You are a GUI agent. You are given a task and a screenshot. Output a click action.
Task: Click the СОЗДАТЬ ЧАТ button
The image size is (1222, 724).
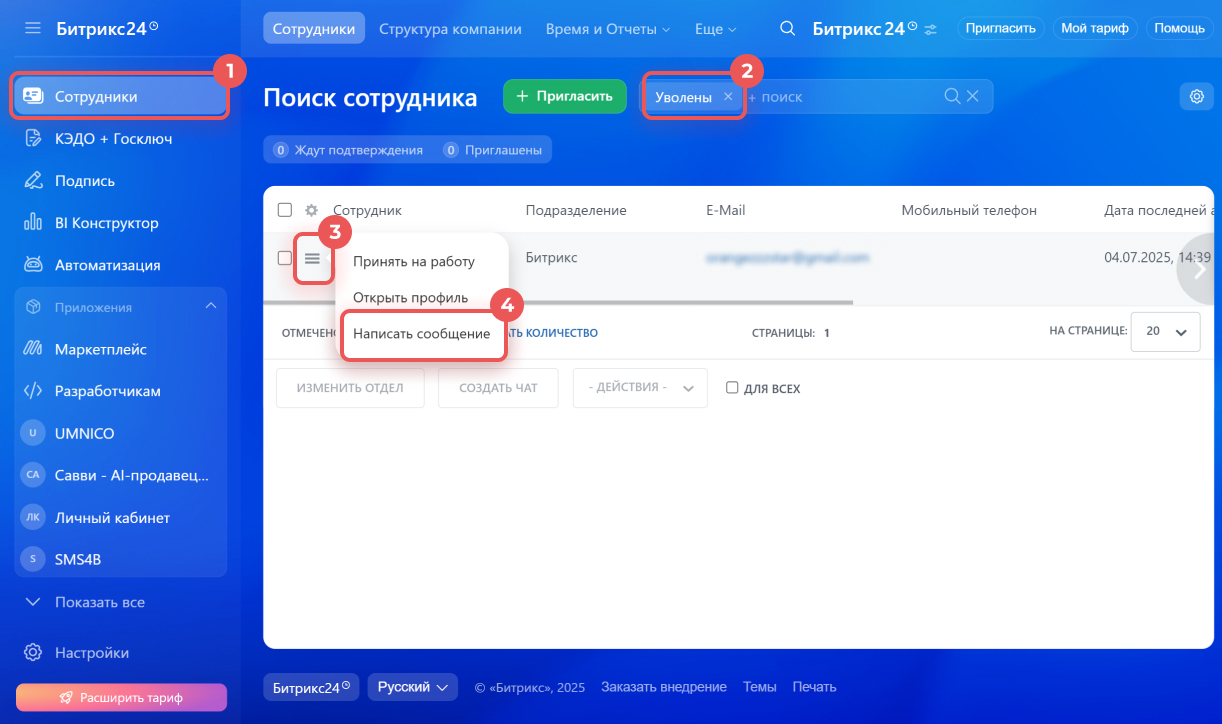click(498, 388)
